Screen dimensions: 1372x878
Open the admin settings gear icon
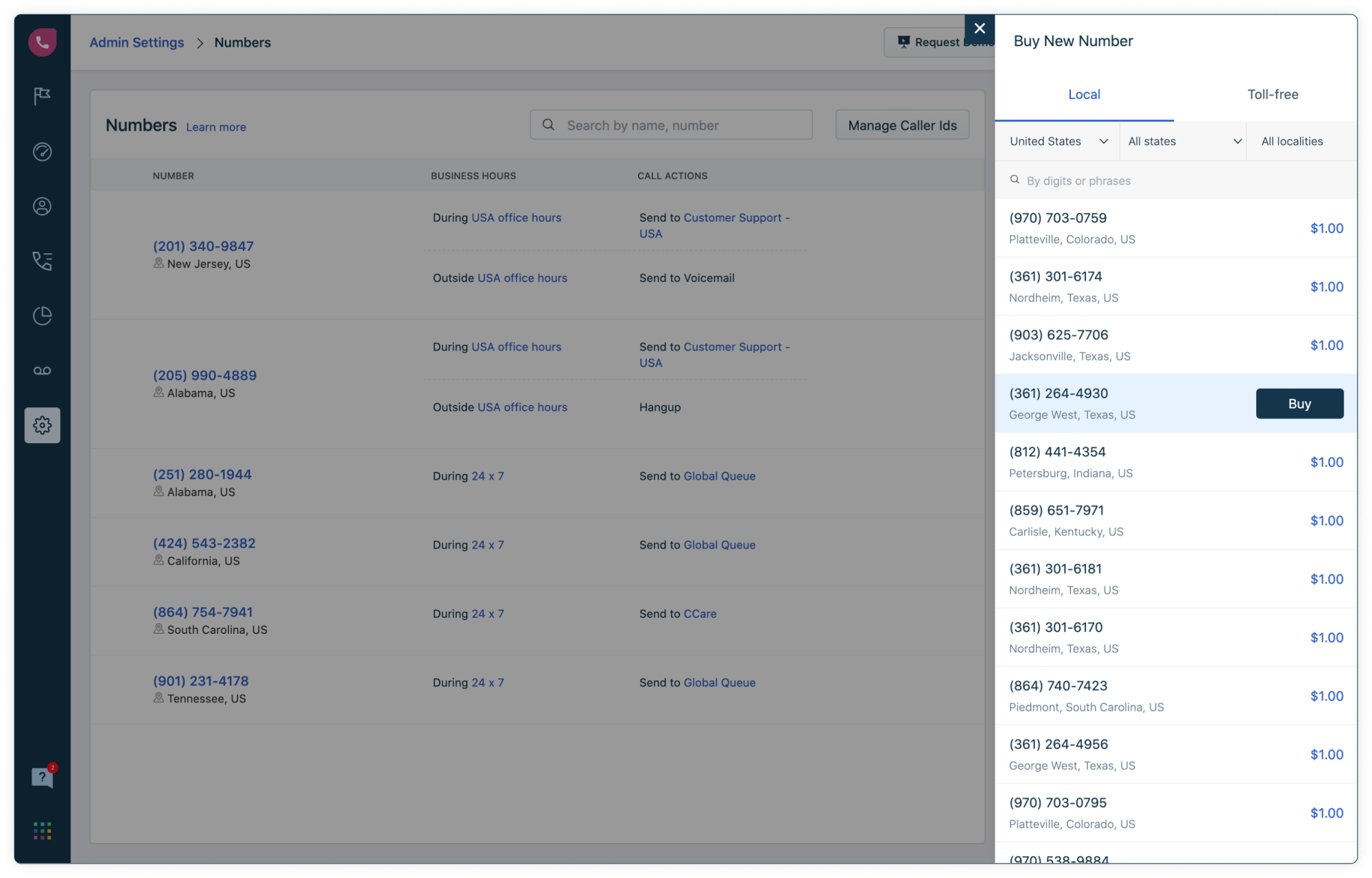pyautogui.click(x=42, y=425)
